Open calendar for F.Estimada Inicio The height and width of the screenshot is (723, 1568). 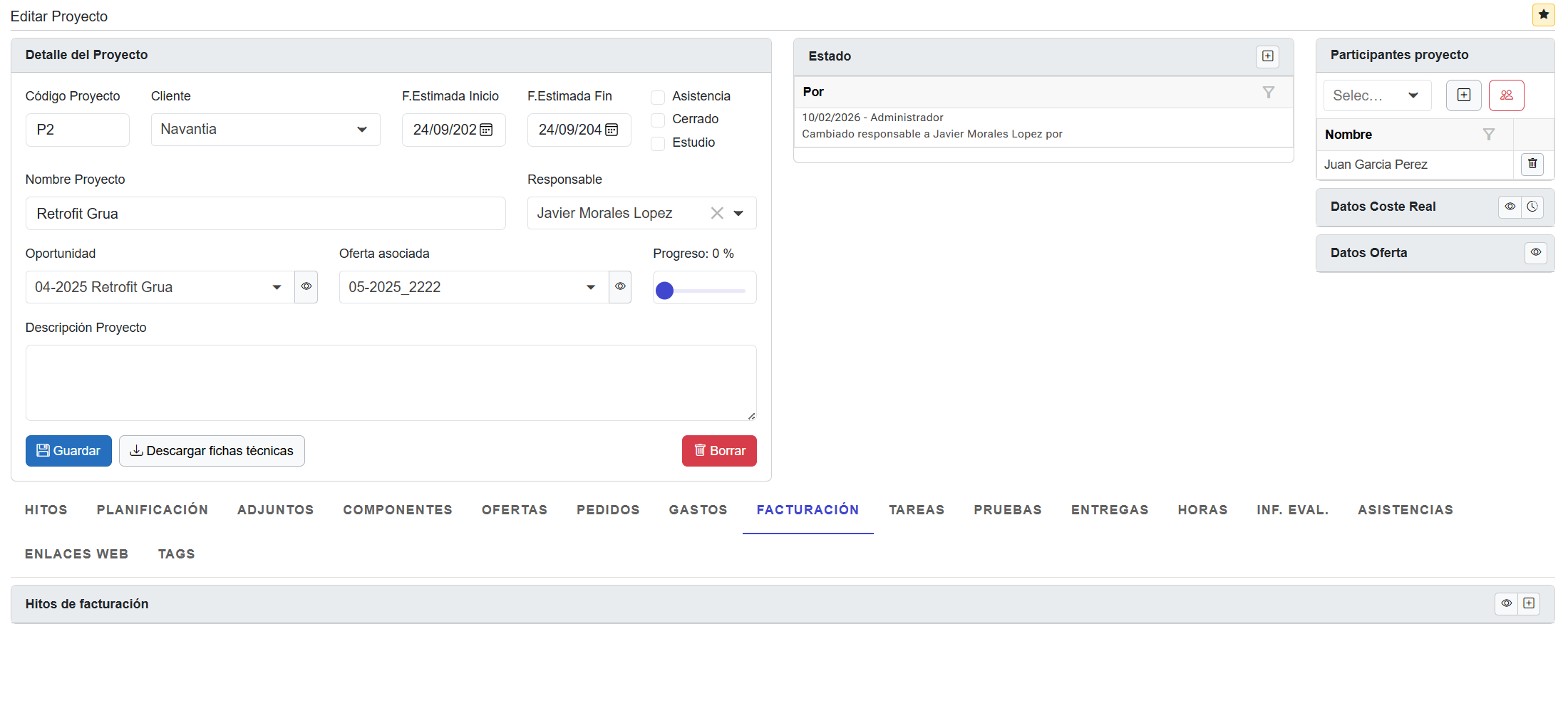[487, 130]
